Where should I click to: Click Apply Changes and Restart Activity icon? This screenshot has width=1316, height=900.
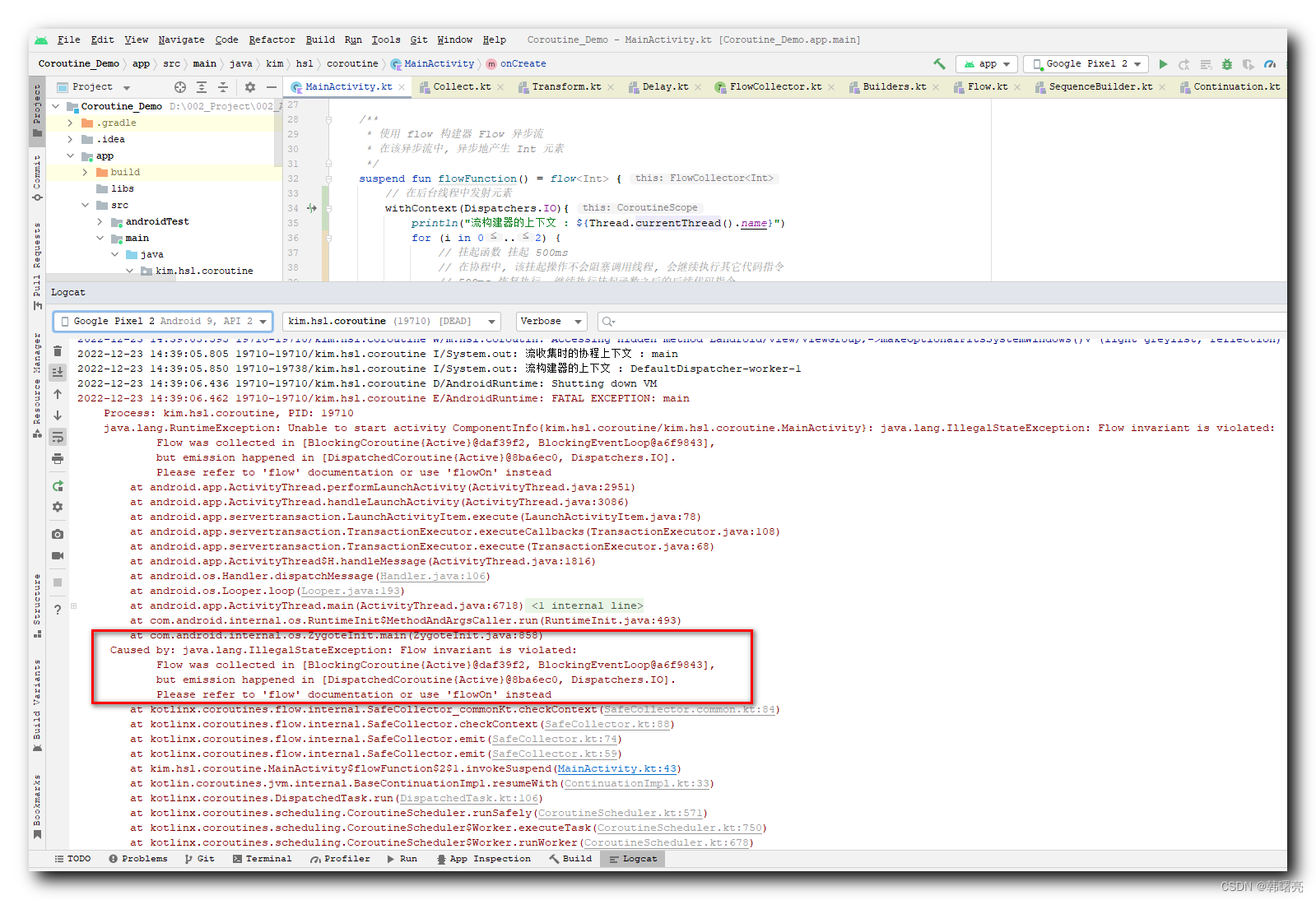tap(1184, 64)
